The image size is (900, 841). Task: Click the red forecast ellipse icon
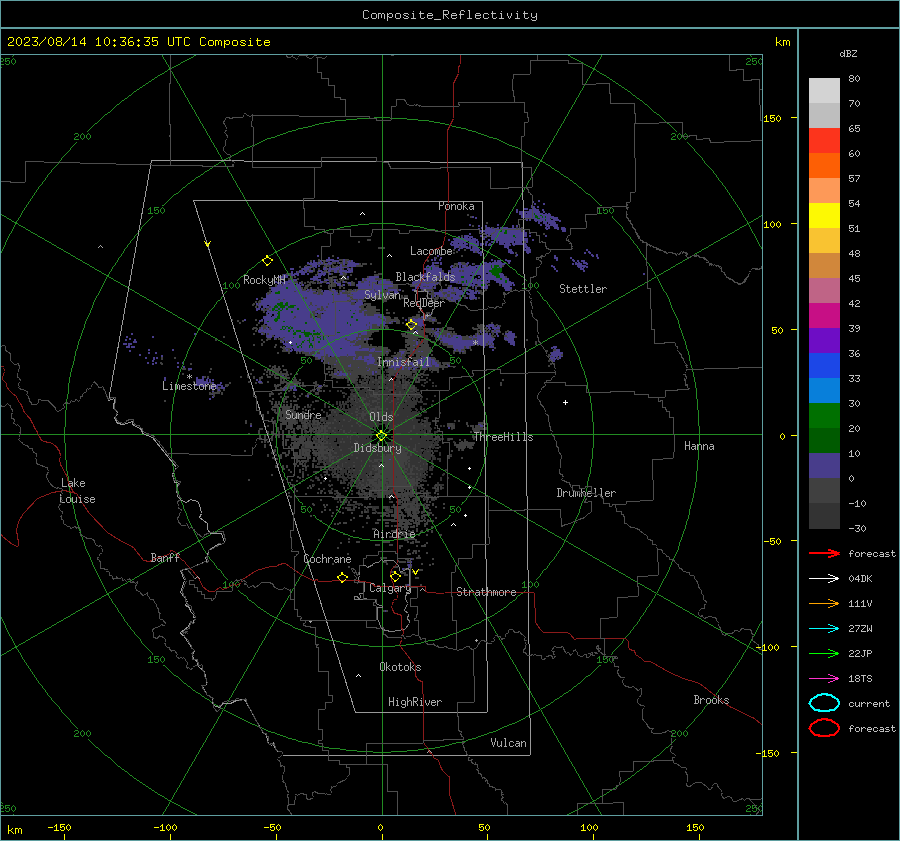pos(824,728)
